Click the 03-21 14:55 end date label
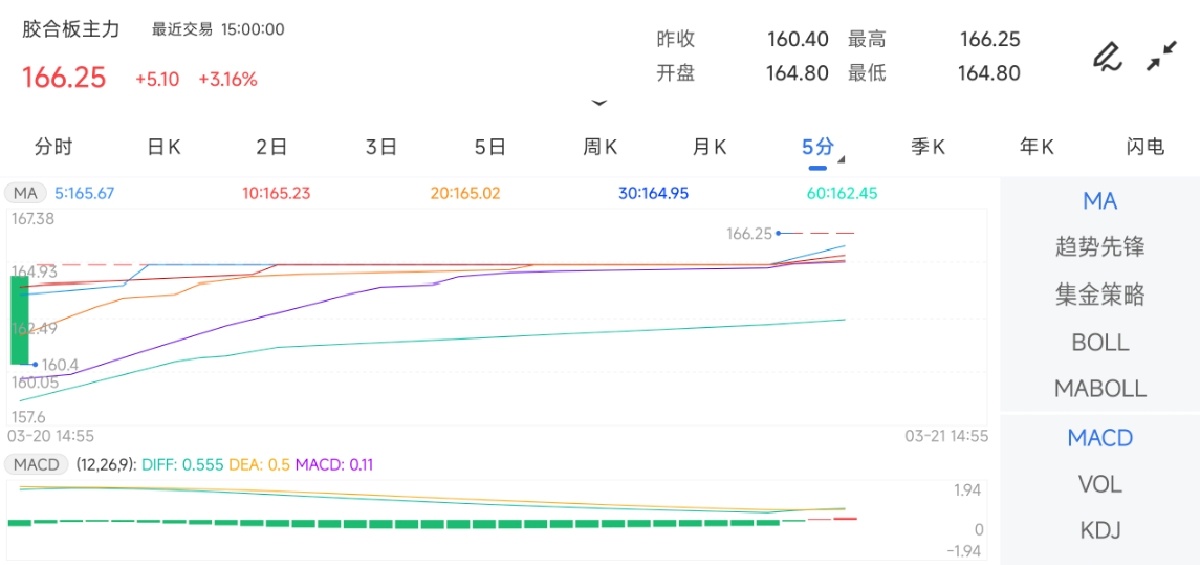Screen dimensions: 1200x565 [946, 436]
